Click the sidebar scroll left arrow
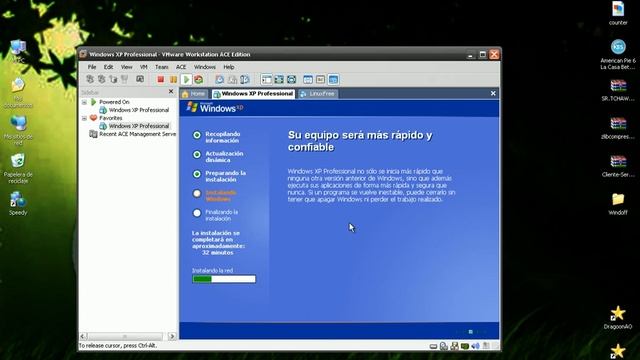 point(83,336)
